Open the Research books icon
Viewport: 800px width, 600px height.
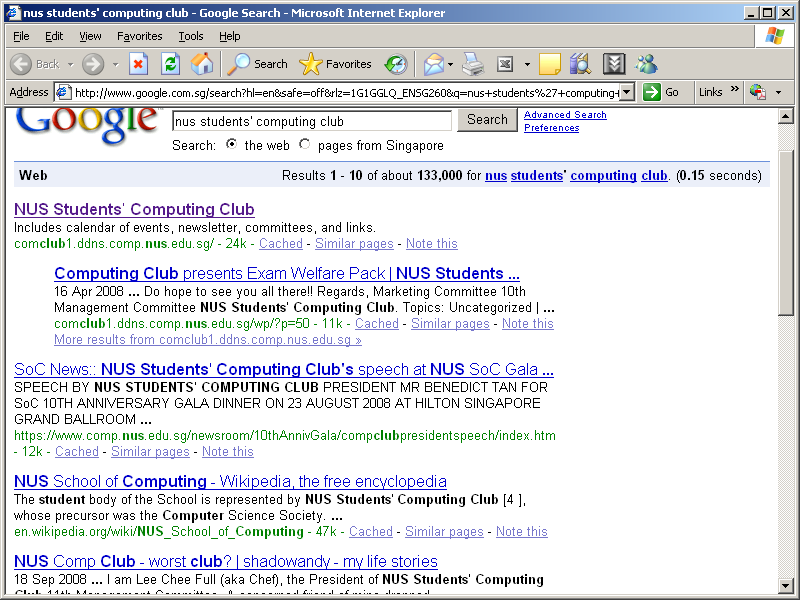pos(581,64)
